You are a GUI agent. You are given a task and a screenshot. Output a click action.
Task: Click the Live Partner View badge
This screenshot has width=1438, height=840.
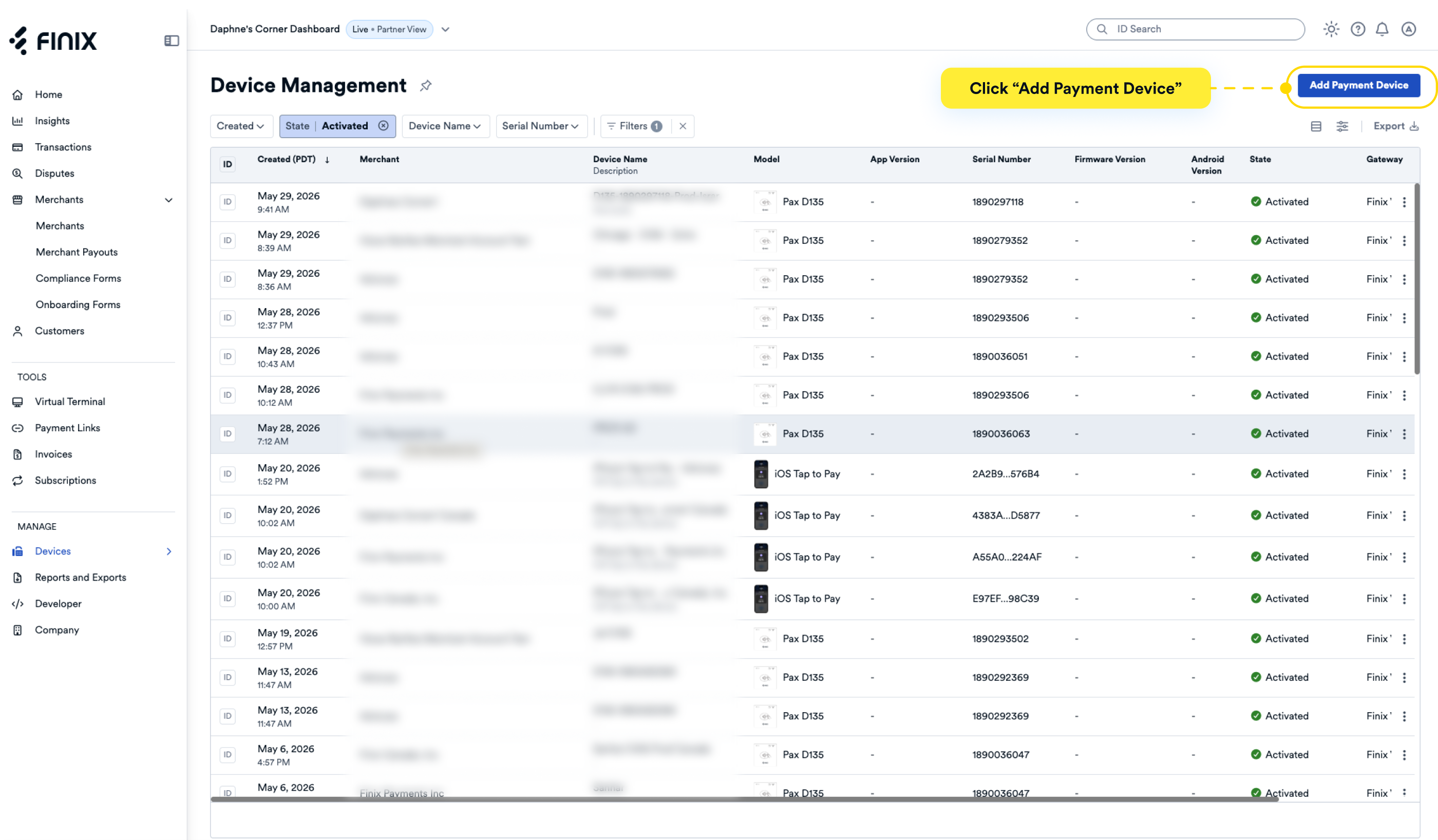pos(389,29)
